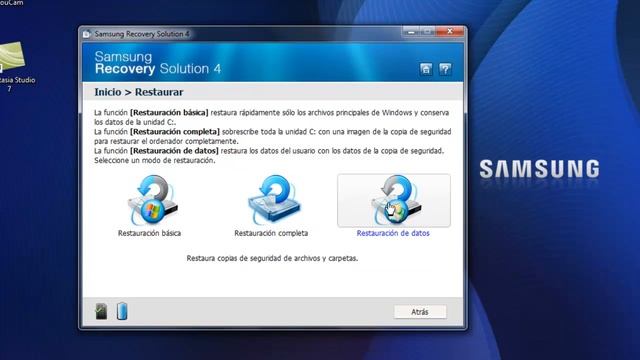Open the Restauración básica restore option
Screen dimensions: 640x360
point(152,200)
